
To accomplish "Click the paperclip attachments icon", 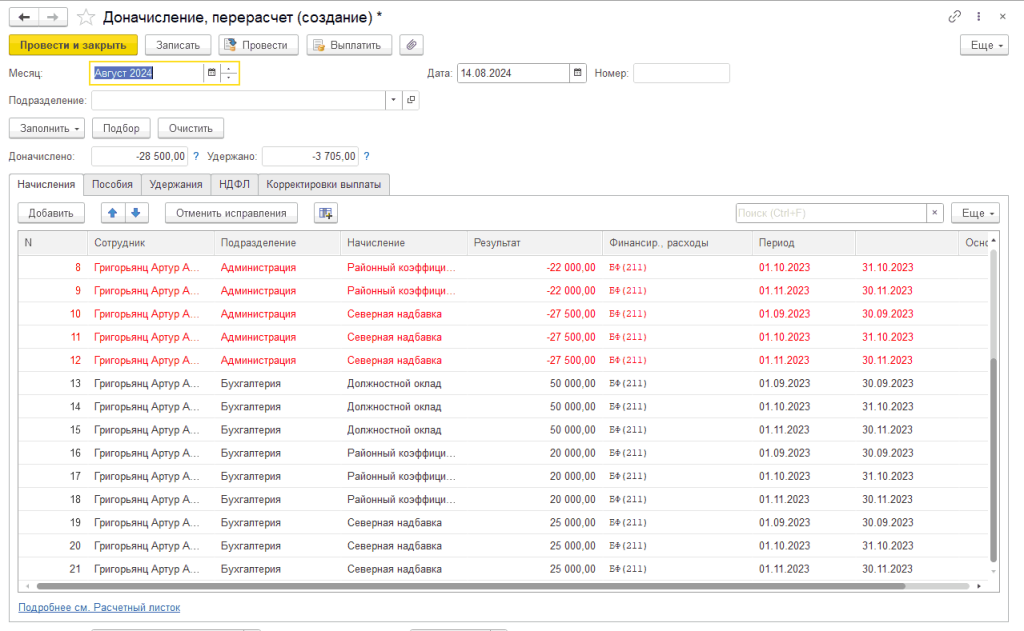I will [x=410, y=45].
